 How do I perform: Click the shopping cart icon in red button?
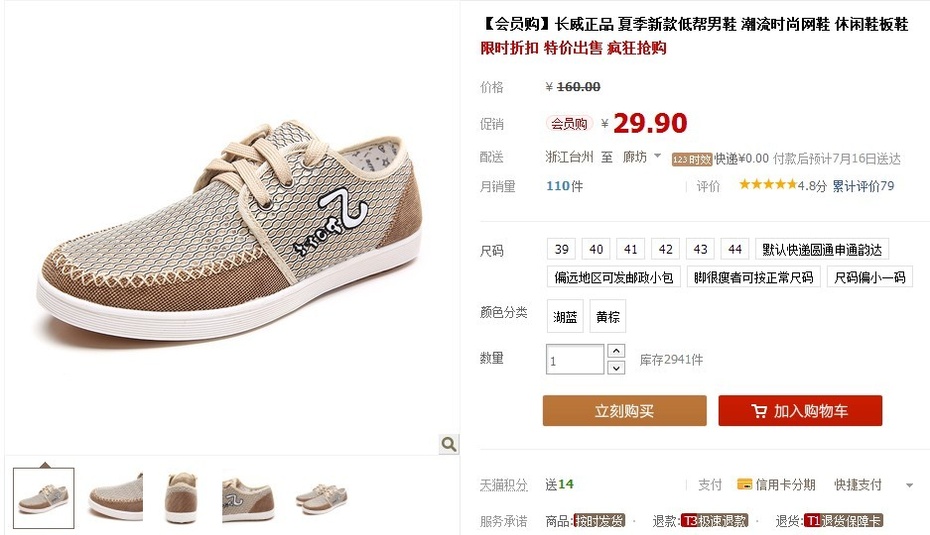tap(759, 411)
